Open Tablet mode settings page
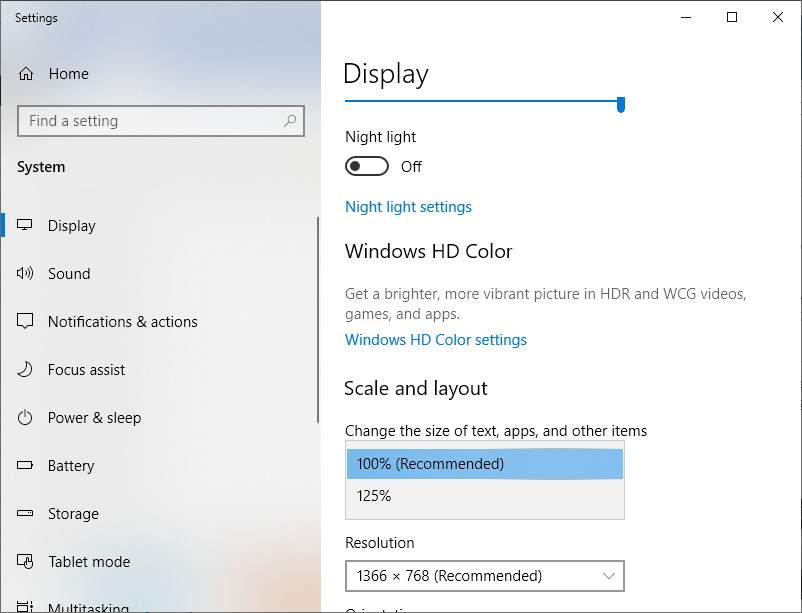Image resolution: width=802 pixels, height=613 pixels. click(x=89, y=562)
